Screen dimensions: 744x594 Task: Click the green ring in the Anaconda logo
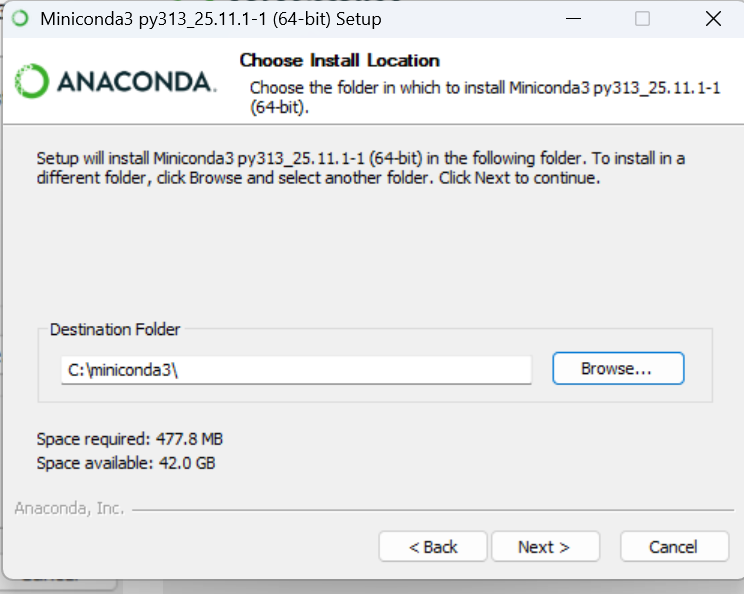pyautogui.click(x=32, y=82)
